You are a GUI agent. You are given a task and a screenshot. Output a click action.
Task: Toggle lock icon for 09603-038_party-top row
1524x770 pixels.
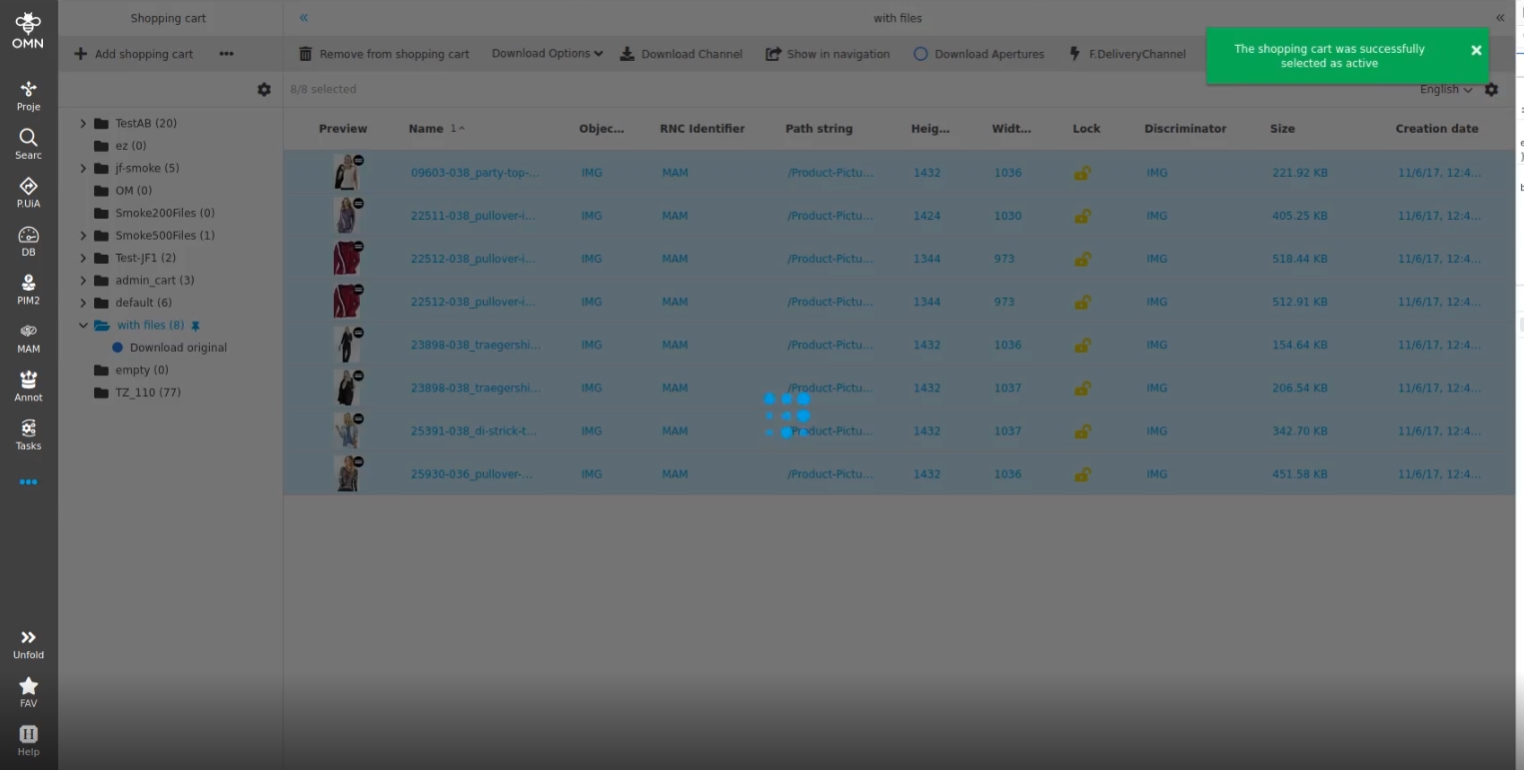1081,173
